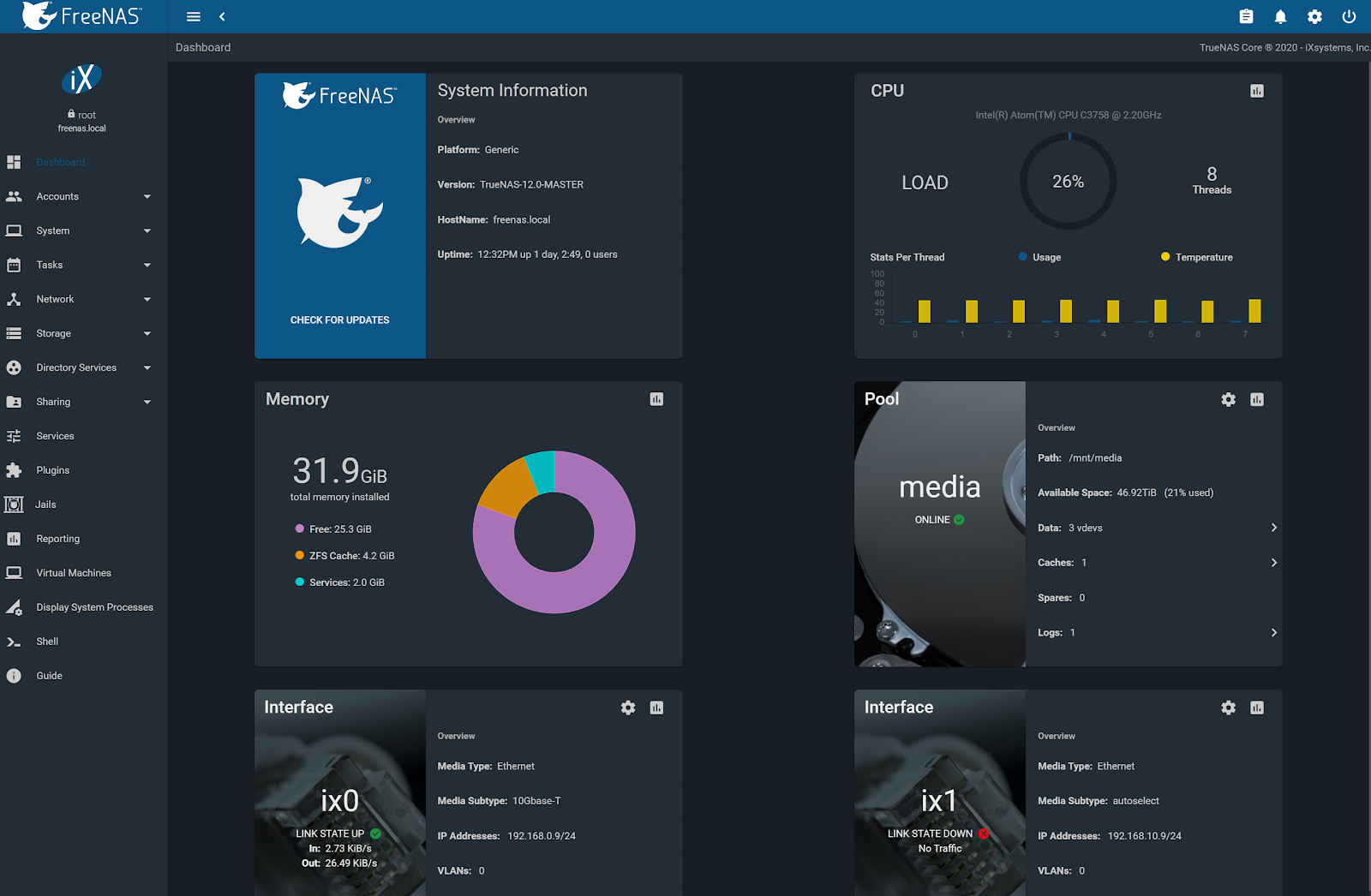Toggle the hamburger sidebar menu
The height and width of the screenshot is (896, 1371).
194,16
